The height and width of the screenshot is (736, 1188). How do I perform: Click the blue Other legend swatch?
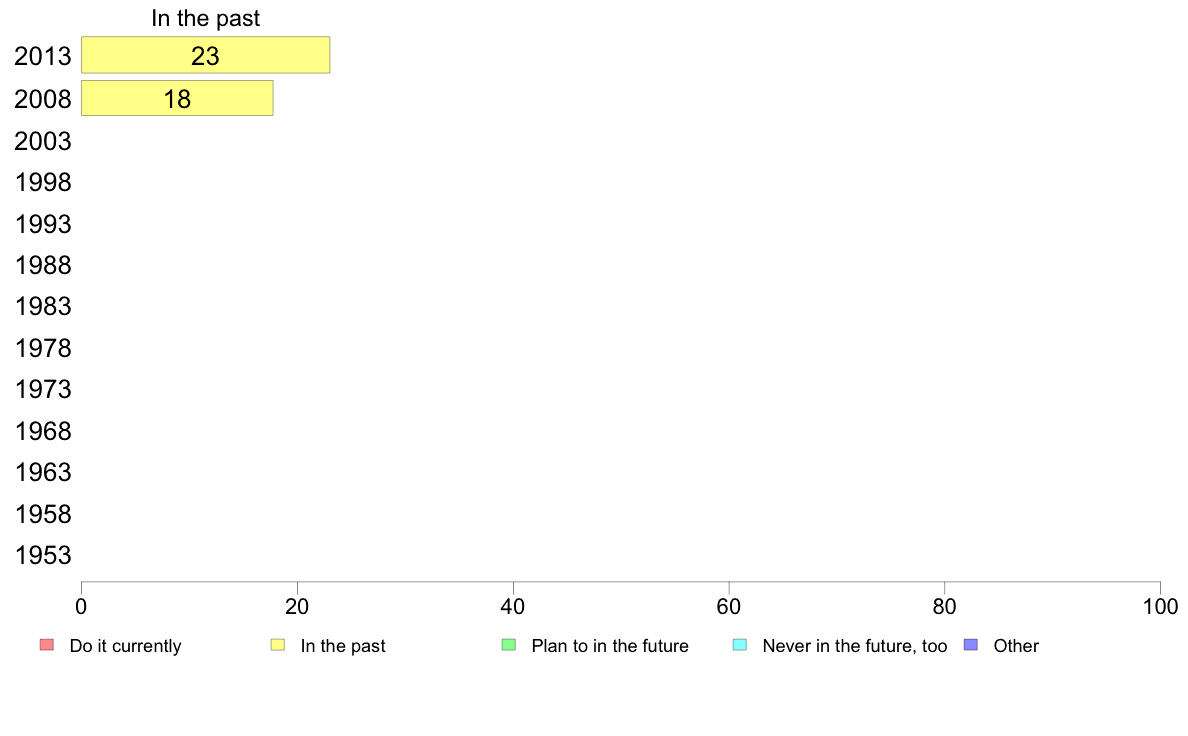point(971,645)
